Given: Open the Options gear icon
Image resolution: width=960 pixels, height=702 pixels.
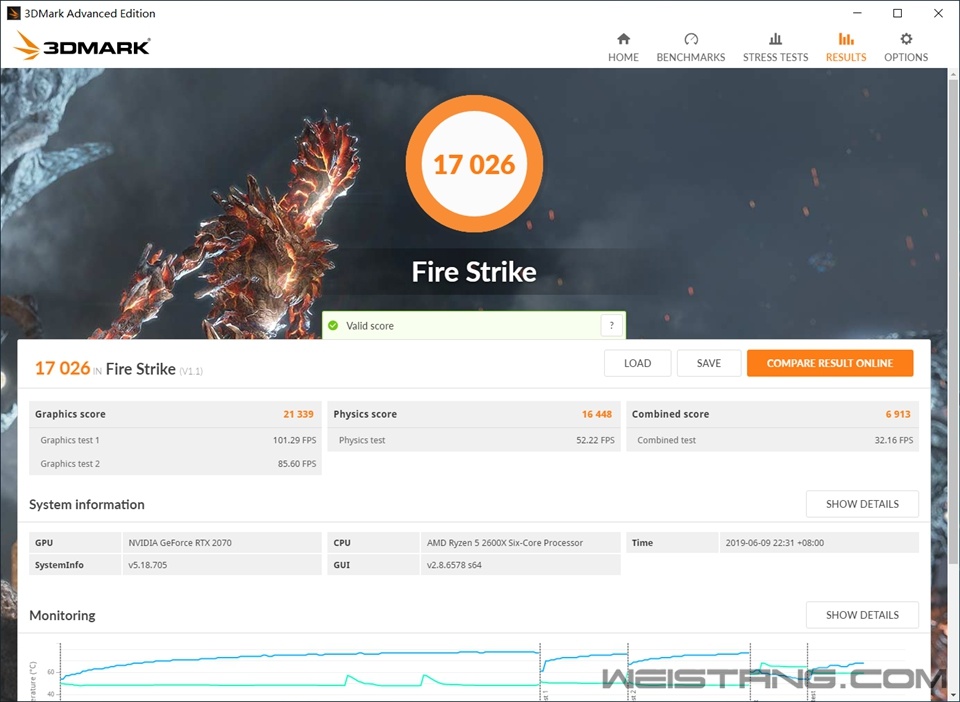Looking at the screenshot, I should [x=906, y=40].
